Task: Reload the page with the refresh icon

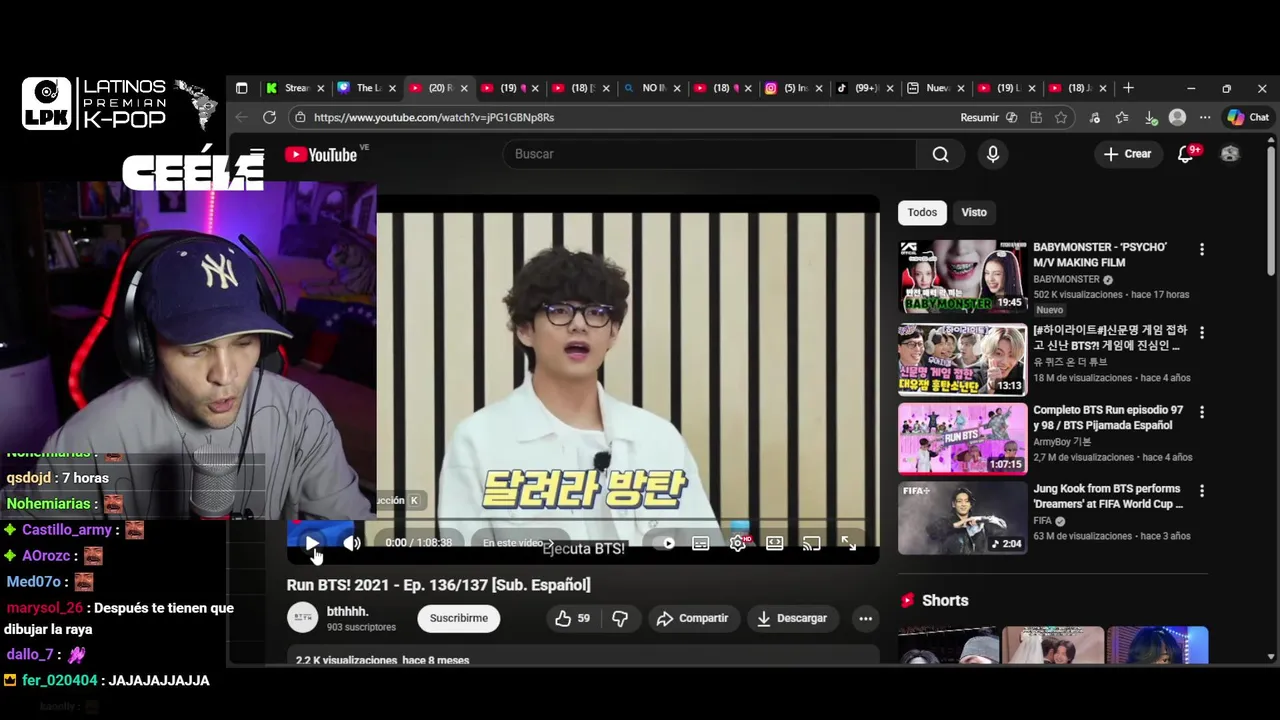Action: pyautogui.click(x=269, y=117)
